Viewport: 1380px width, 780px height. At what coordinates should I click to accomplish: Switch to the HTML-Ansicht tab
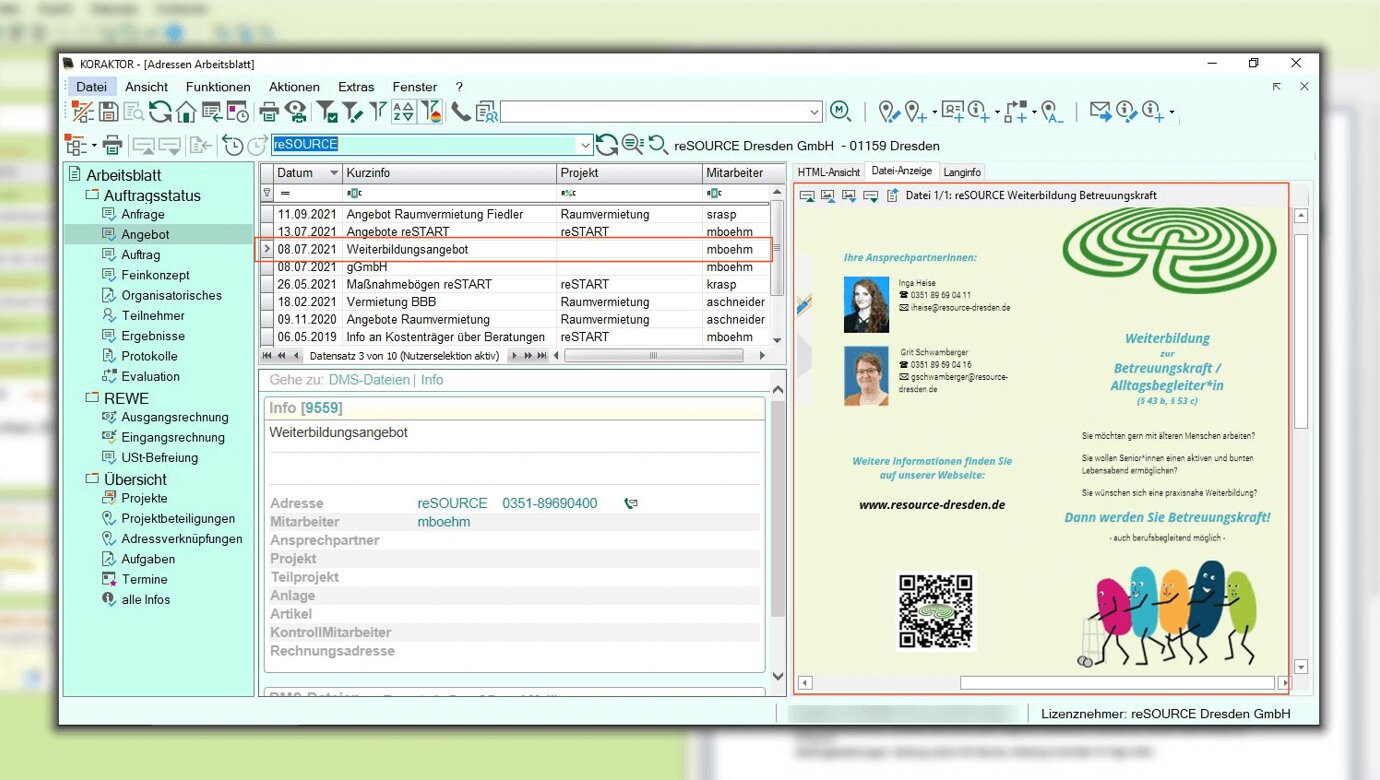828,172
